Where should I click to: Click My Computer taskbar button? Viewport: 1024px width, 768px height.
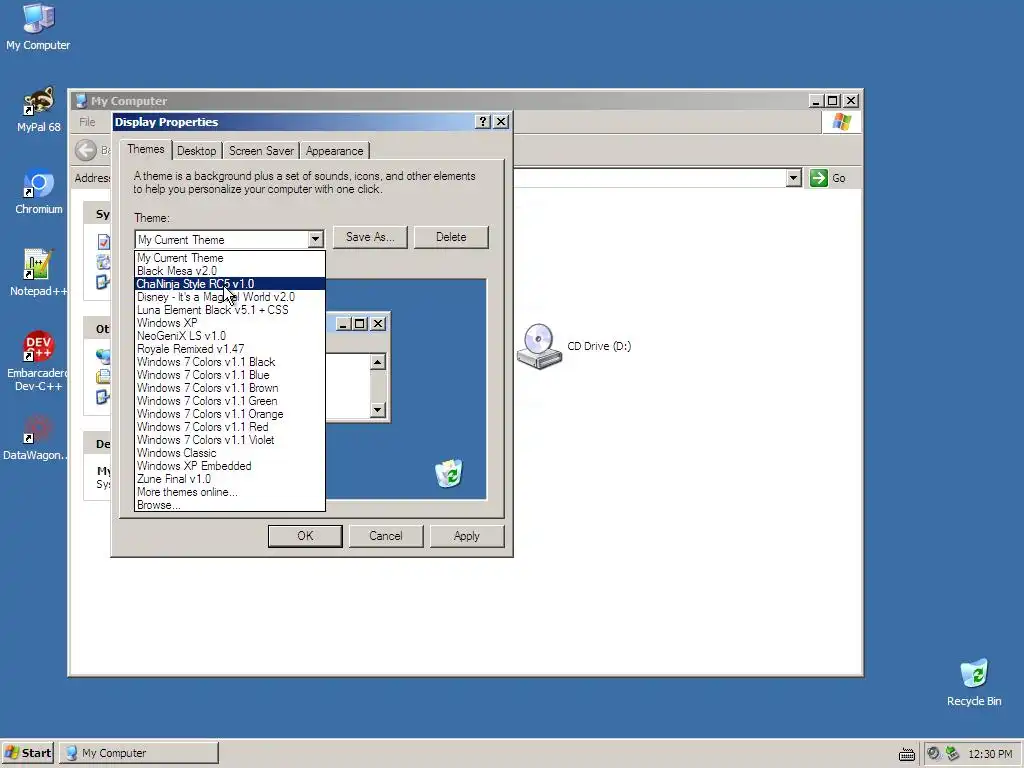(139, 753)
